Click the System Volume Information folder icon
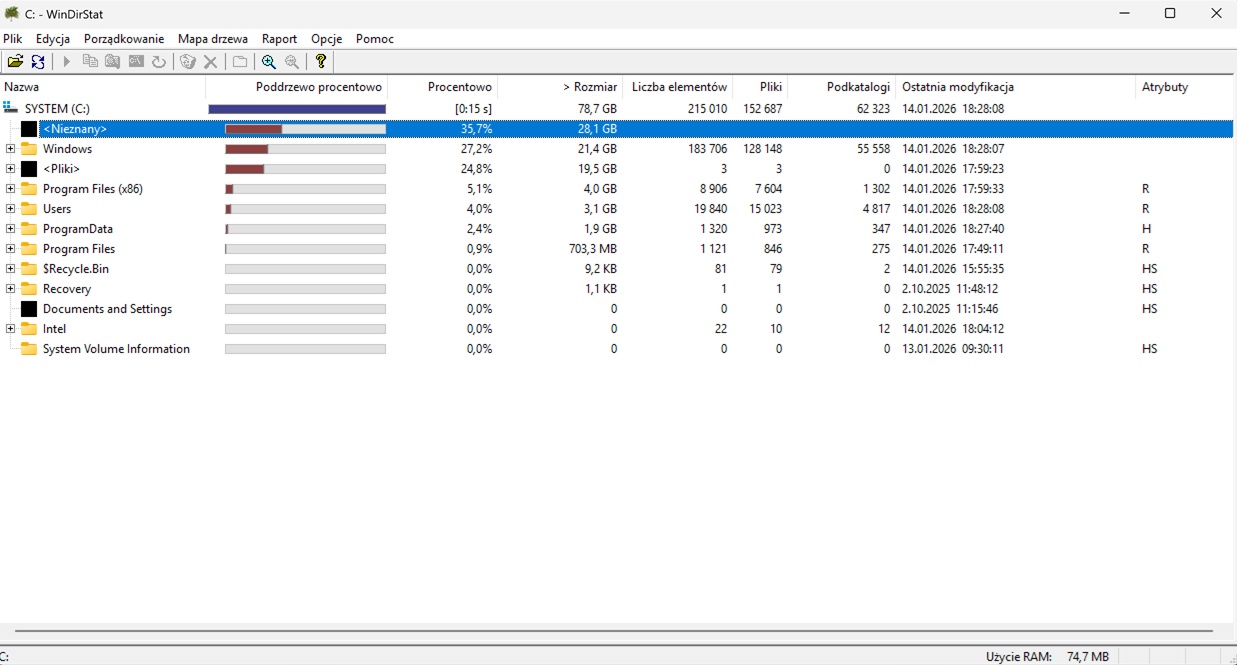Image resolution: width=1237 pixels, height=665 pixels. click(x=29, y=349)
